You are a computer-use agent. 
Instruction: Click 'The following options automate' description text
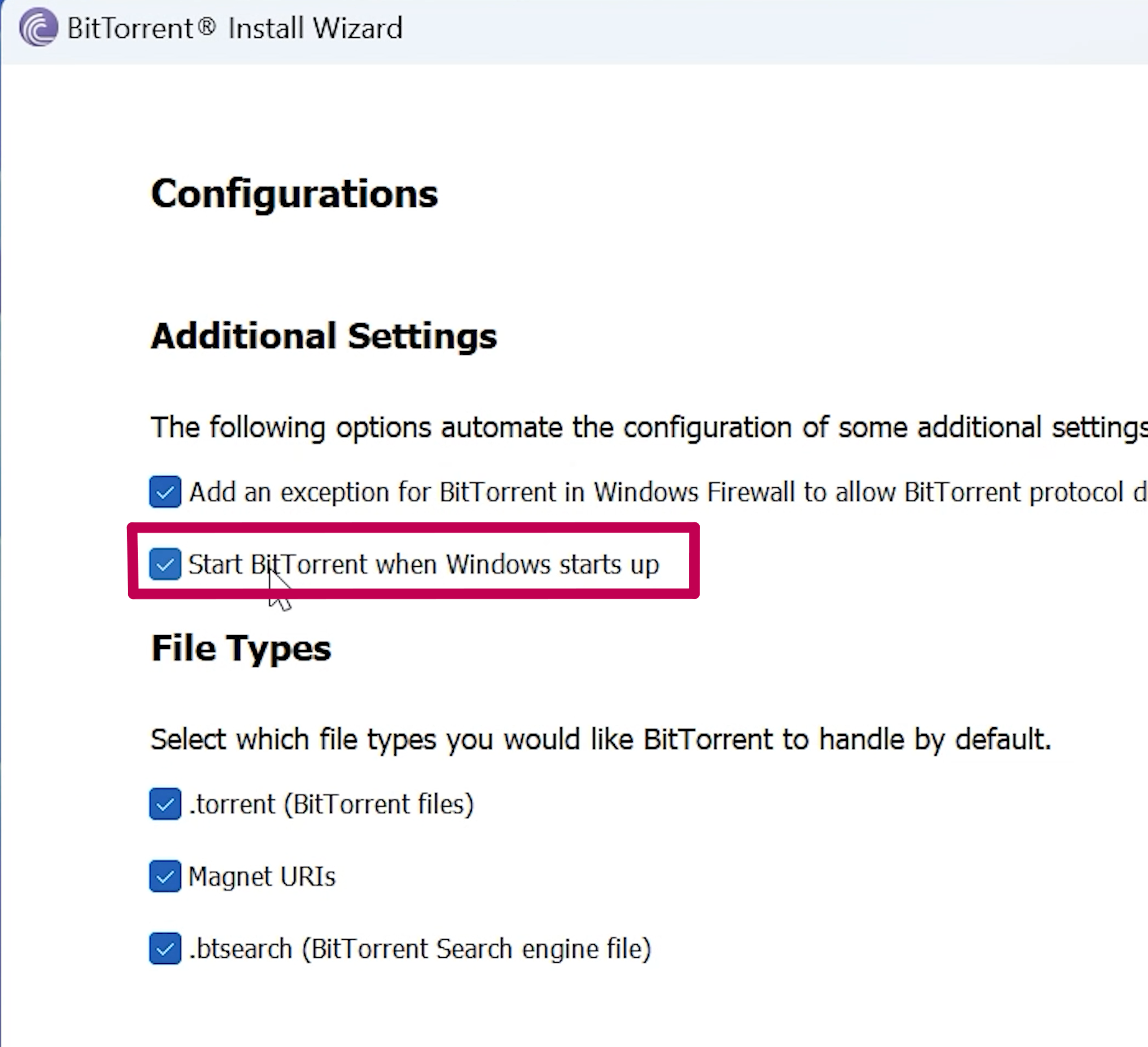pos(649,427)
